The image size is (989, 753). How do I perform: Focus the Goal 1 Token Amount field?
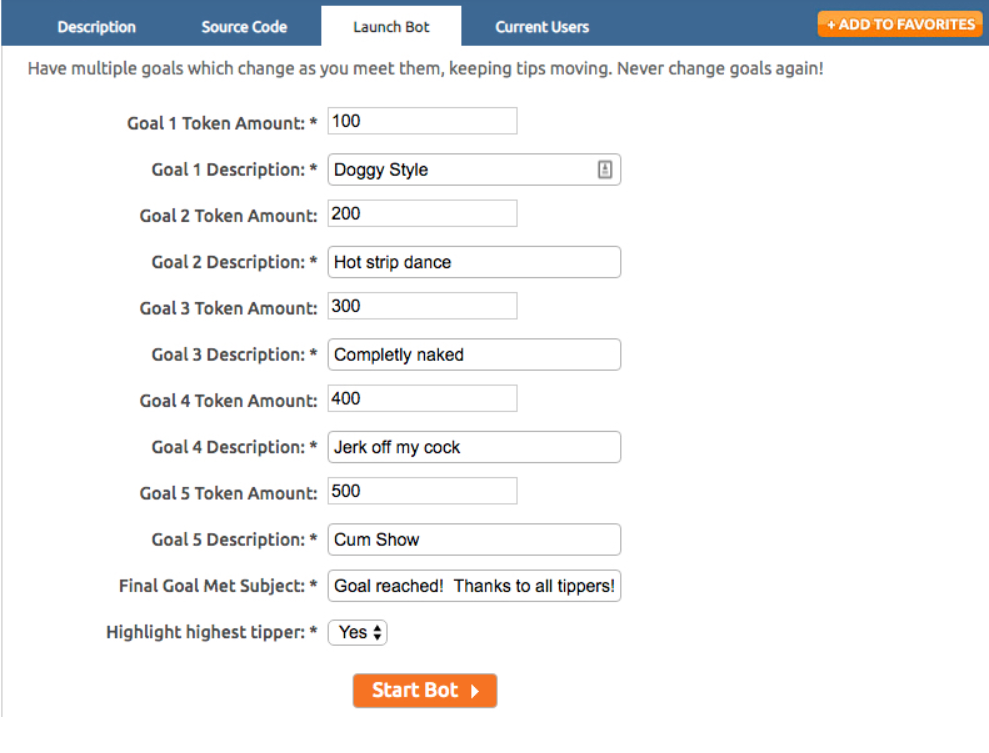[x=422, y=122]
